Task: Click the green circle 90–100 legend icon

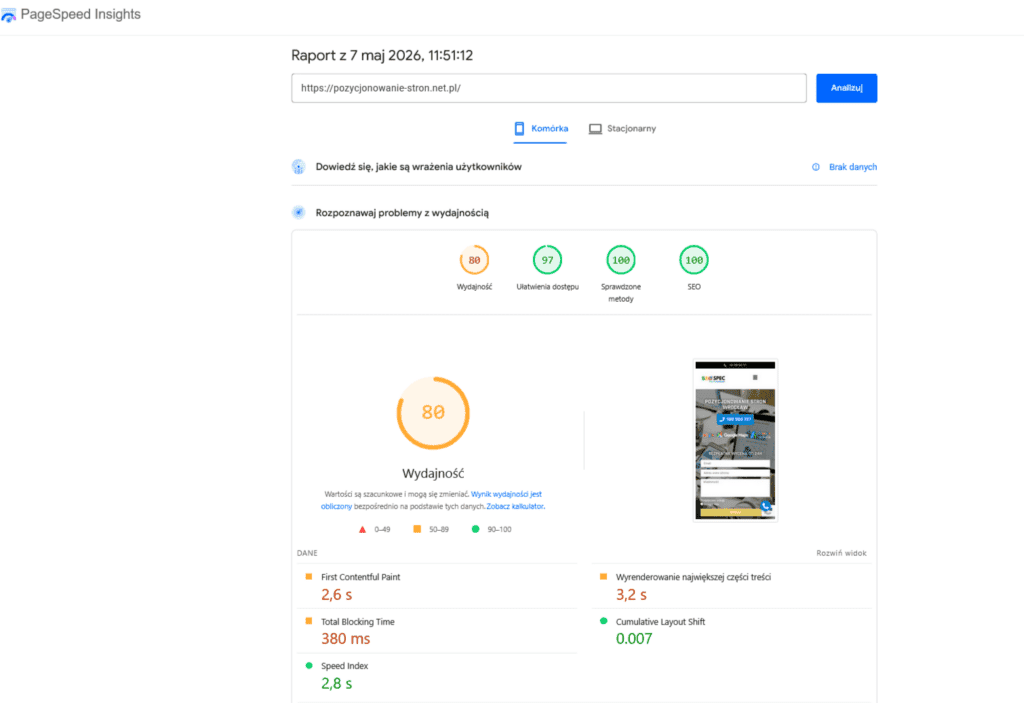Action: [475, 529]
